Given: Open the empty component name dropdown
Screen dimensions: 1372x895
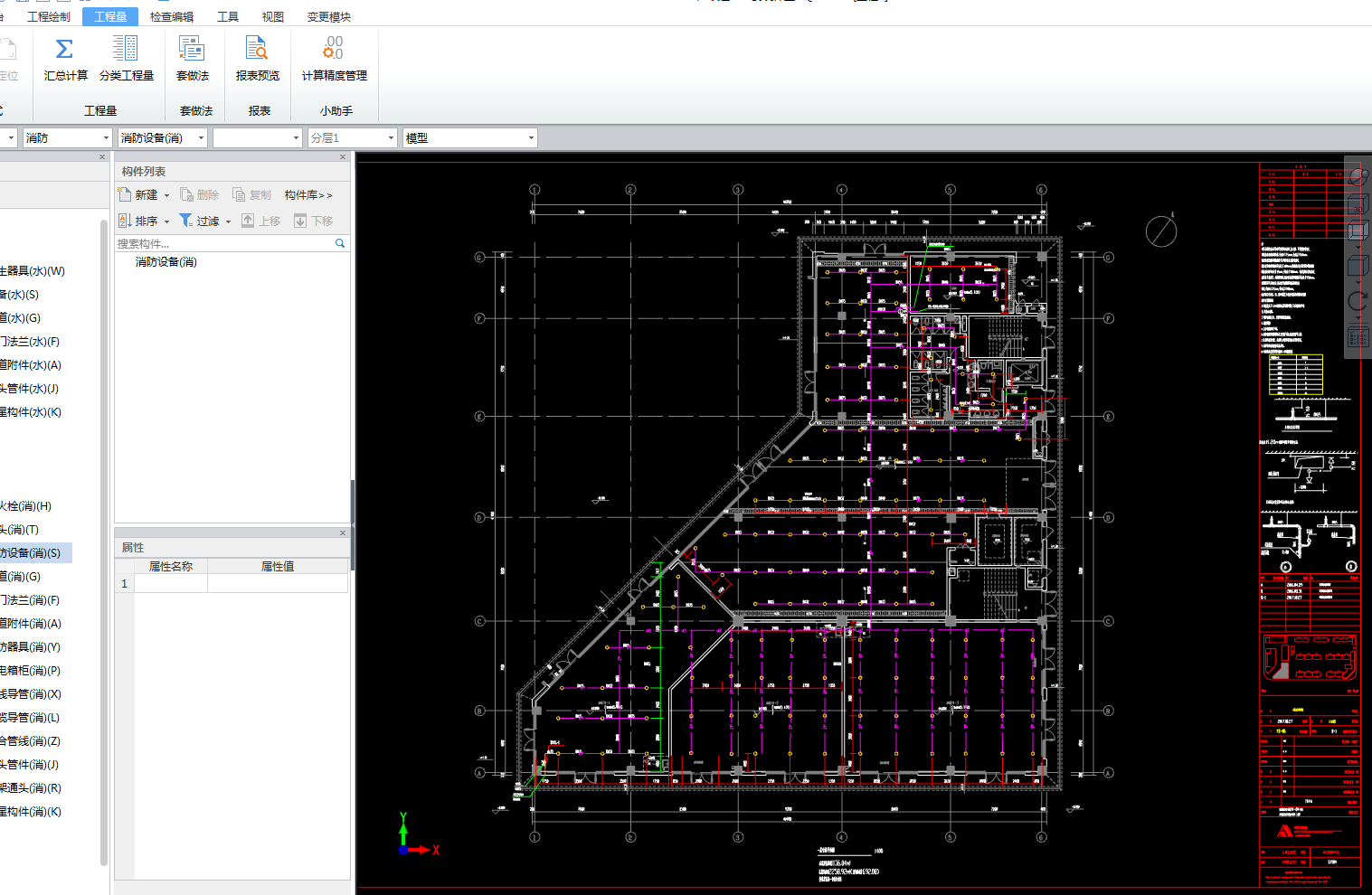Looking at the screenshot, I should (x=258, y=137).
